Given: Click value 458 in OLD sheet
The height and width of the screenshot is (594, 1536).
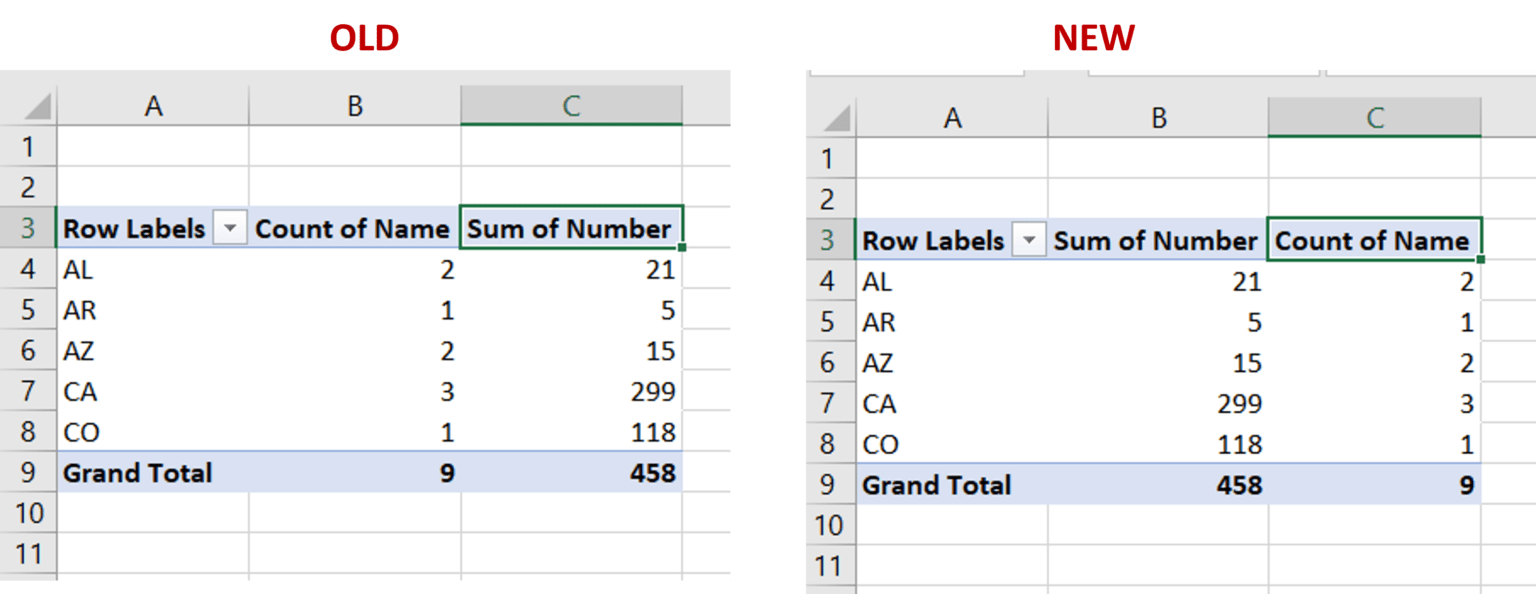Looking at the screenshot, I should click(x=652, y=472).
